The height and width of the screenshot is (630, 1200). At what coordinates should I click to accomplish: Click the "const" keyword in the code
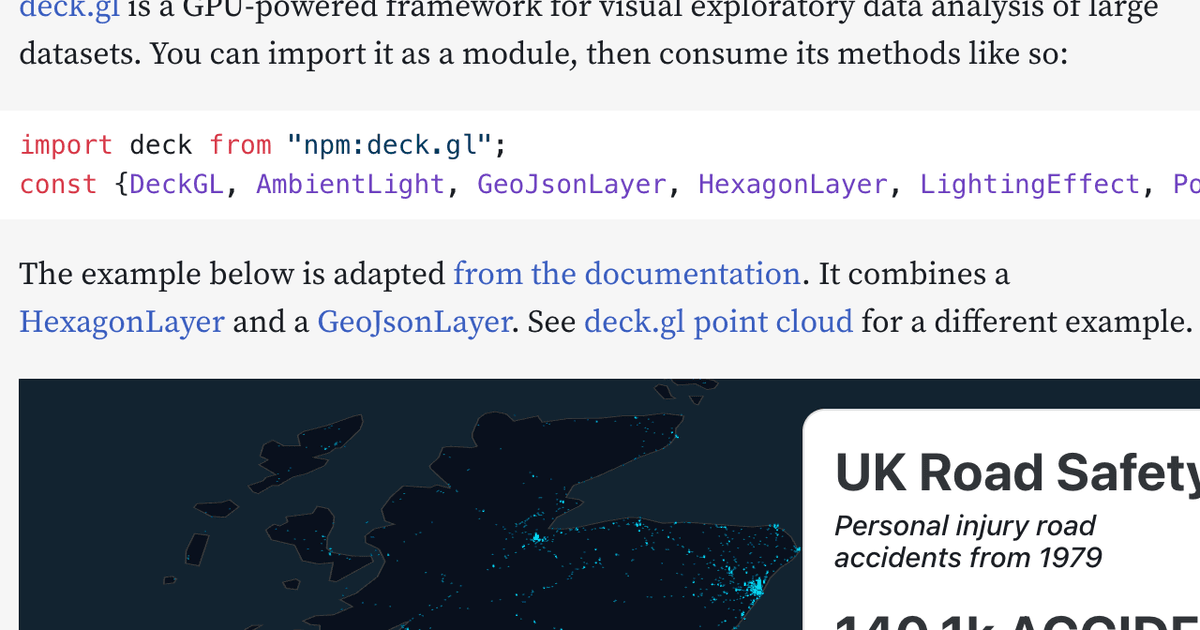[x=58, y=185]
